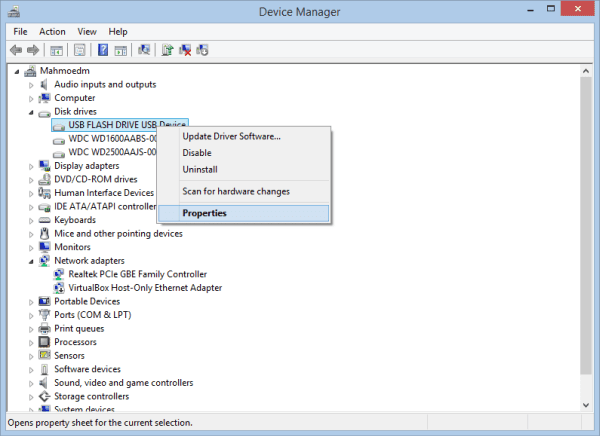Select USB FLASH DRIVE USB Device

coord(119,125)
